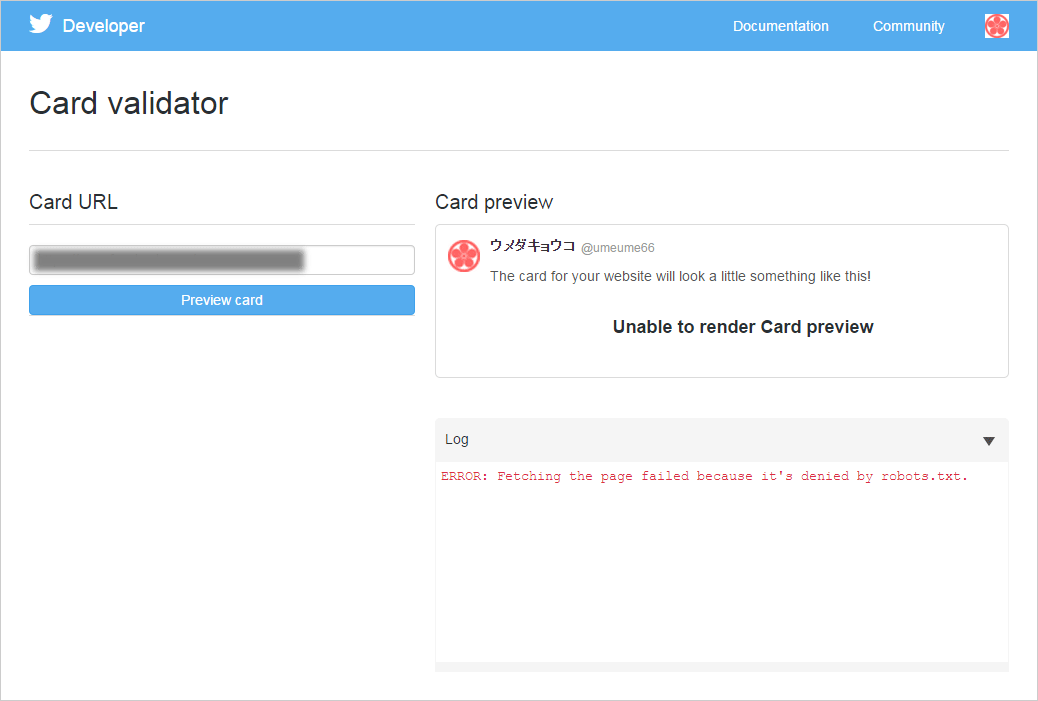The image size is (1038, 701).
Task: Click the Developer header link
Action: click(103, 26)
